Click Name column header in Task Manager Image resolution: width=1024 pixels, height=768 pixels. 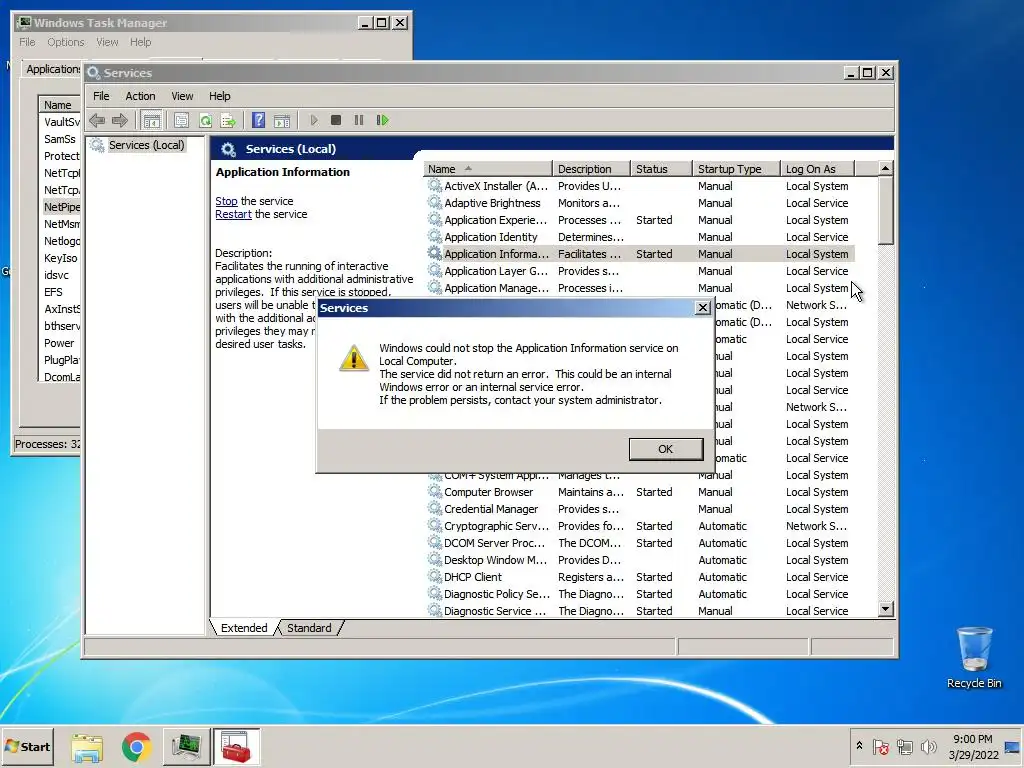click(x=59, y=104)
